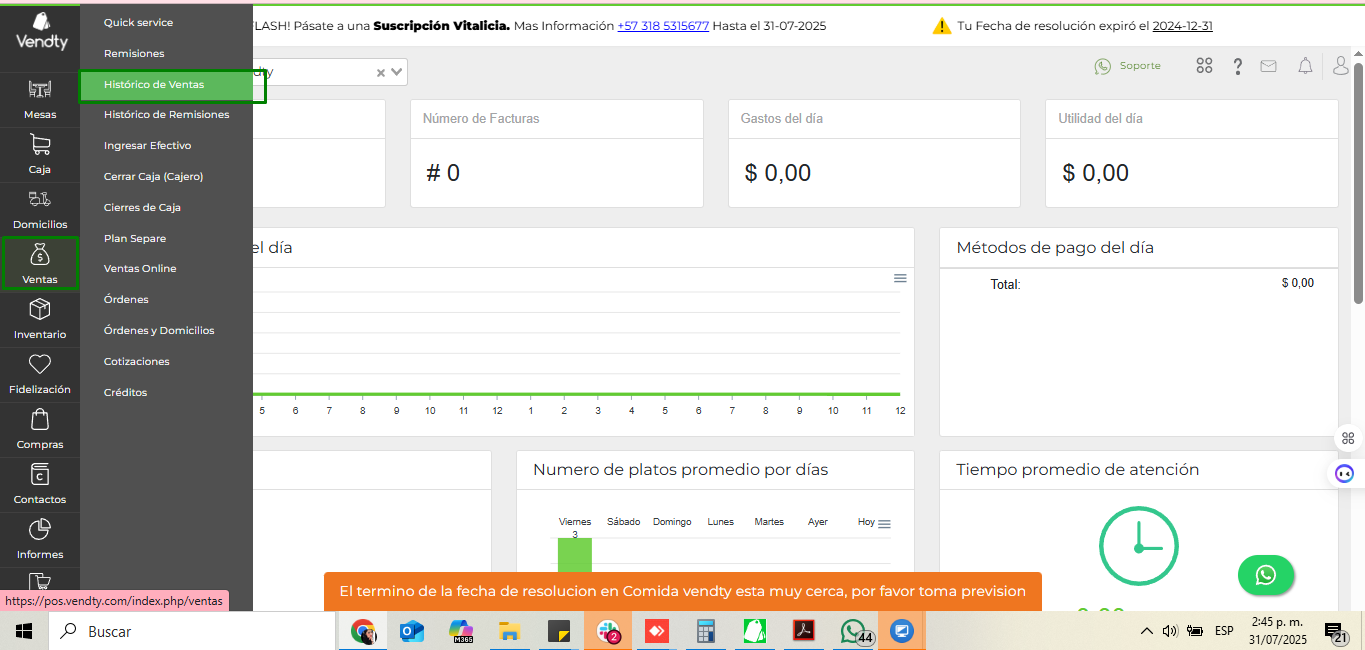Open Chrome from the taskbar
Screen dimensions: 1365x650
point(363,631)
